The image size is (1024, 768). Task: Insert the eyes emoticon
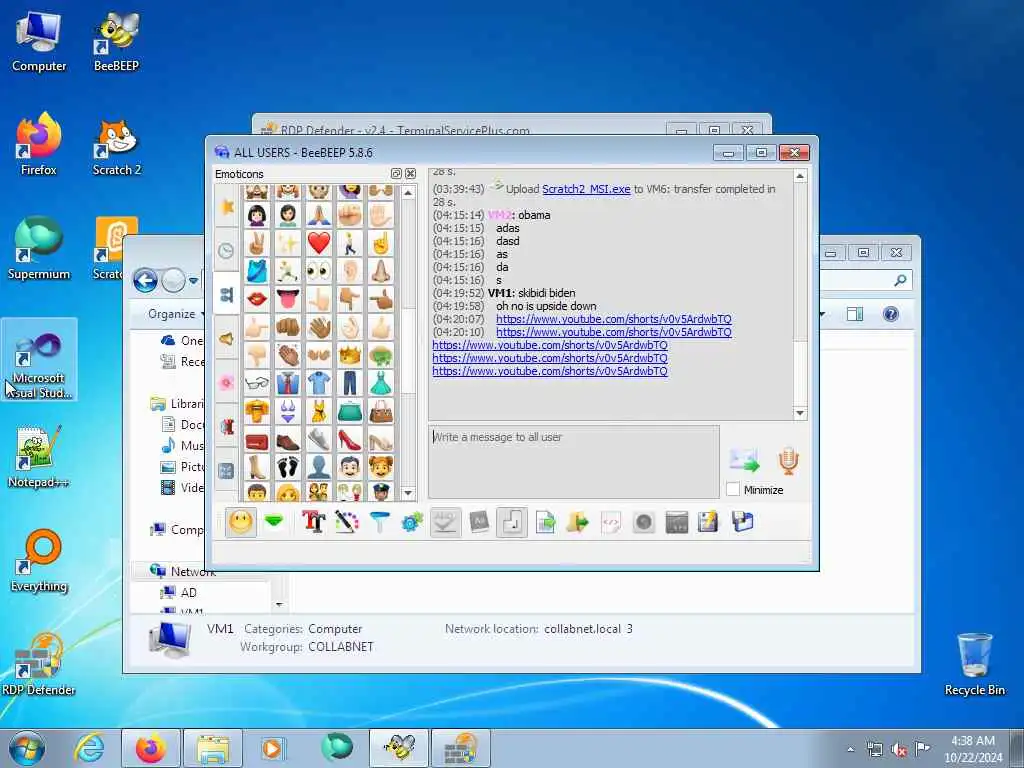(x=319, y=270)
